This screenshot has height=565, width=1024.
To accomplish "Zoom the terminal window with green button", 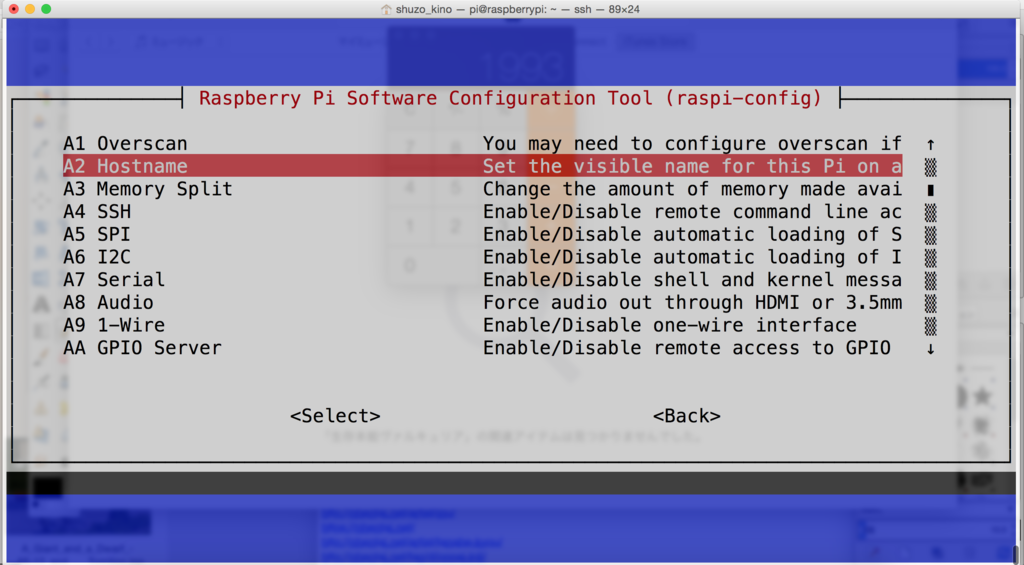I will [46, 9].
